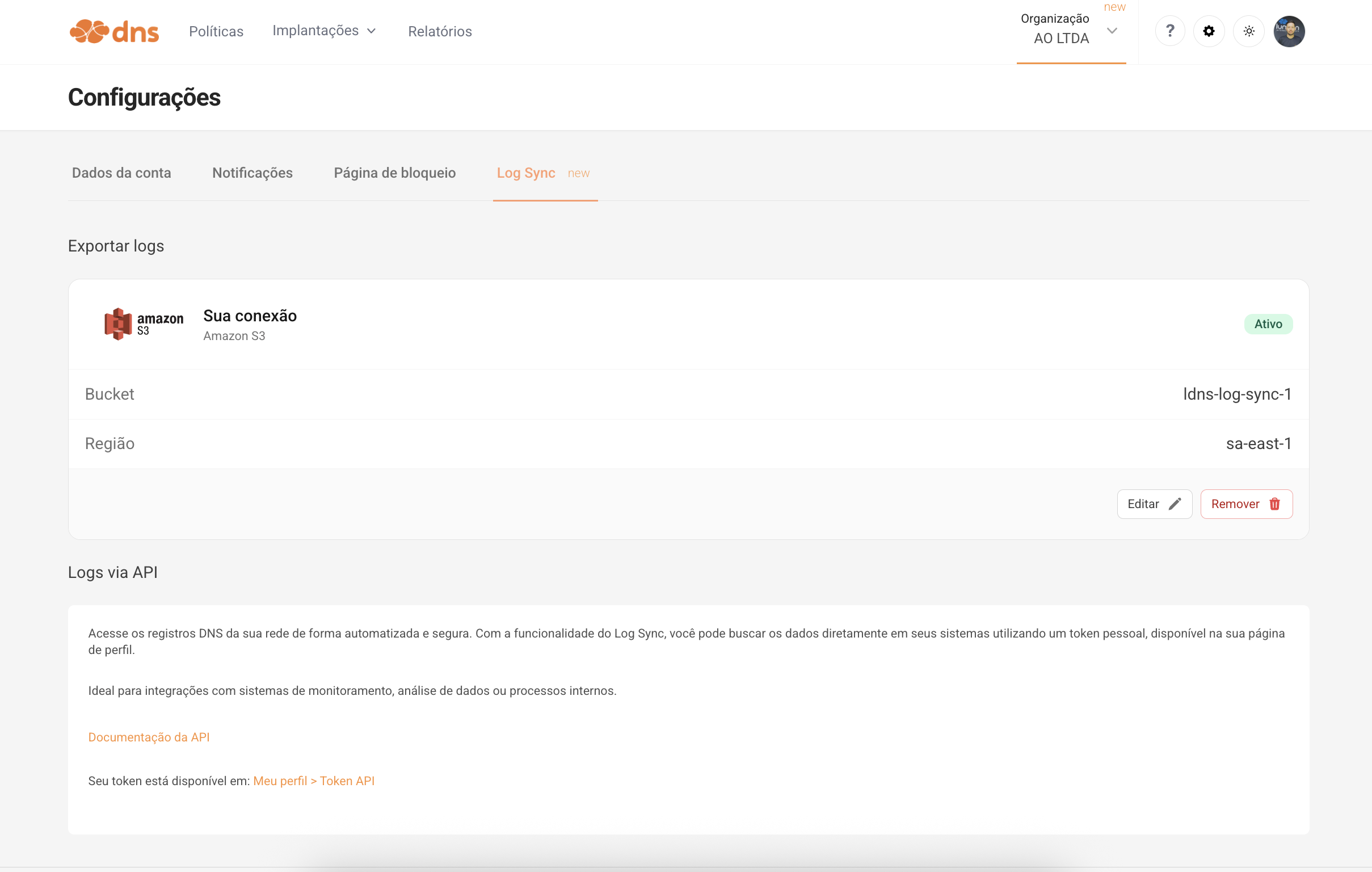Click the dns logo in header
1372x872 pixels.
[x=114, y=31]
